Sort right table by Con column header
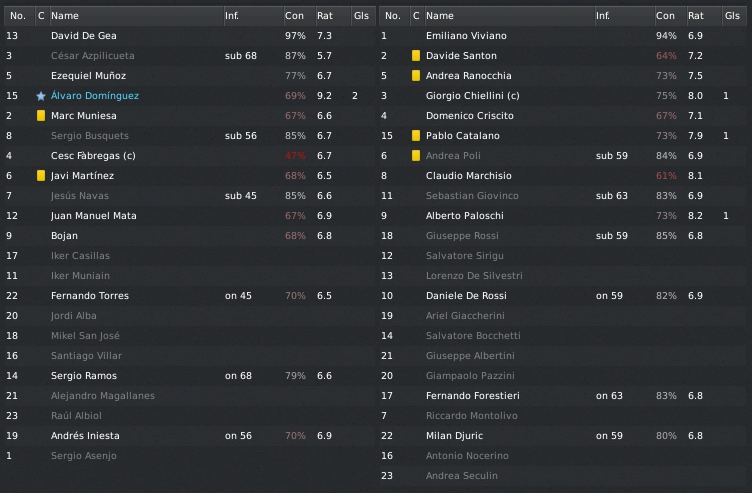Image resolution: width=752 pixels, height=493 pixels. pyautogui.click(x=665, y=16)
